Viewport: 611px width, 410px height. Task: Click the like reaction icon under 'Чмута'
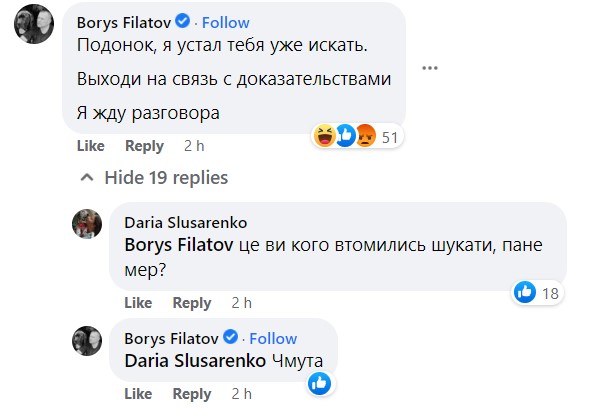pyautogui.click(x=319, y=382)
